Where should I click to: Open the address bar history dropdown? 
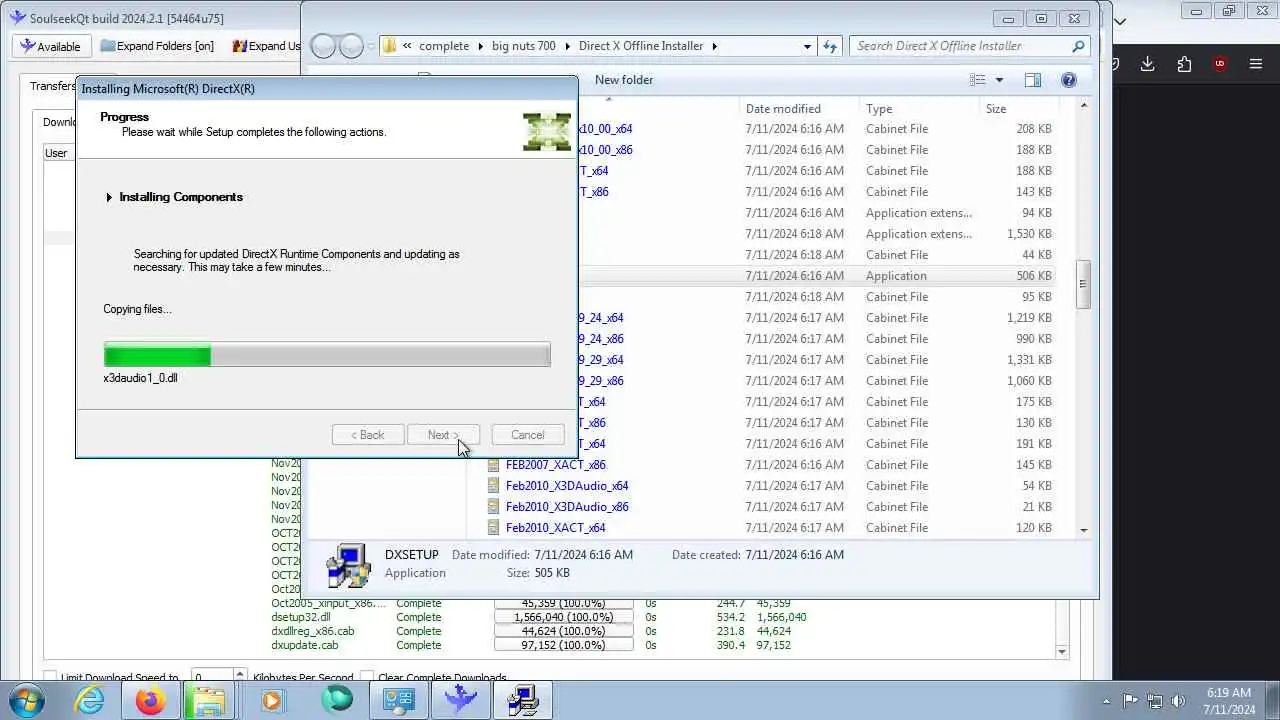807,46
